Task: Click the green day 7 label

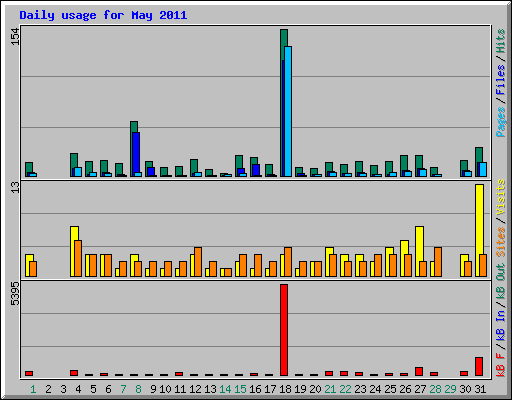Action: point(123,389)
